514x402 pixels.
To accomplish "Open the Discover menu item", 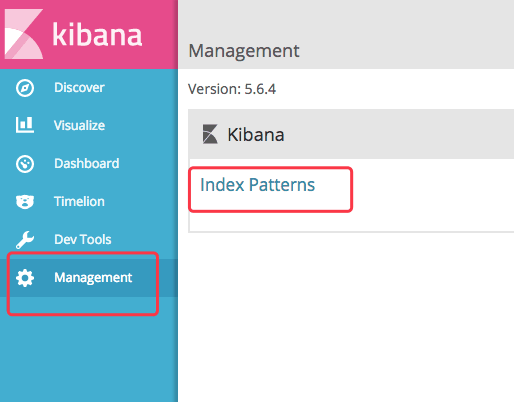I will click(x=79, y=88).
